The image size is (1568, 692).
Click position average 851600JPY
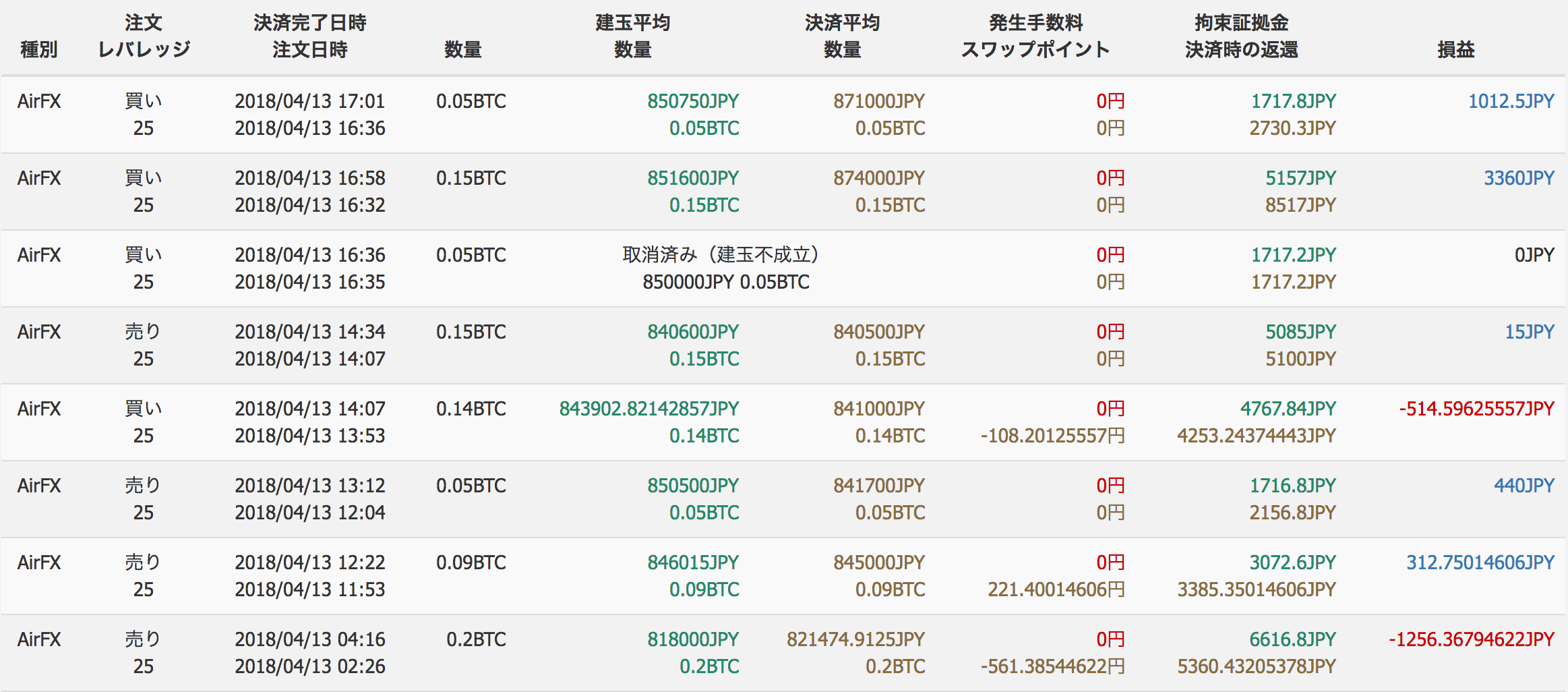click(x=693, y=178)
